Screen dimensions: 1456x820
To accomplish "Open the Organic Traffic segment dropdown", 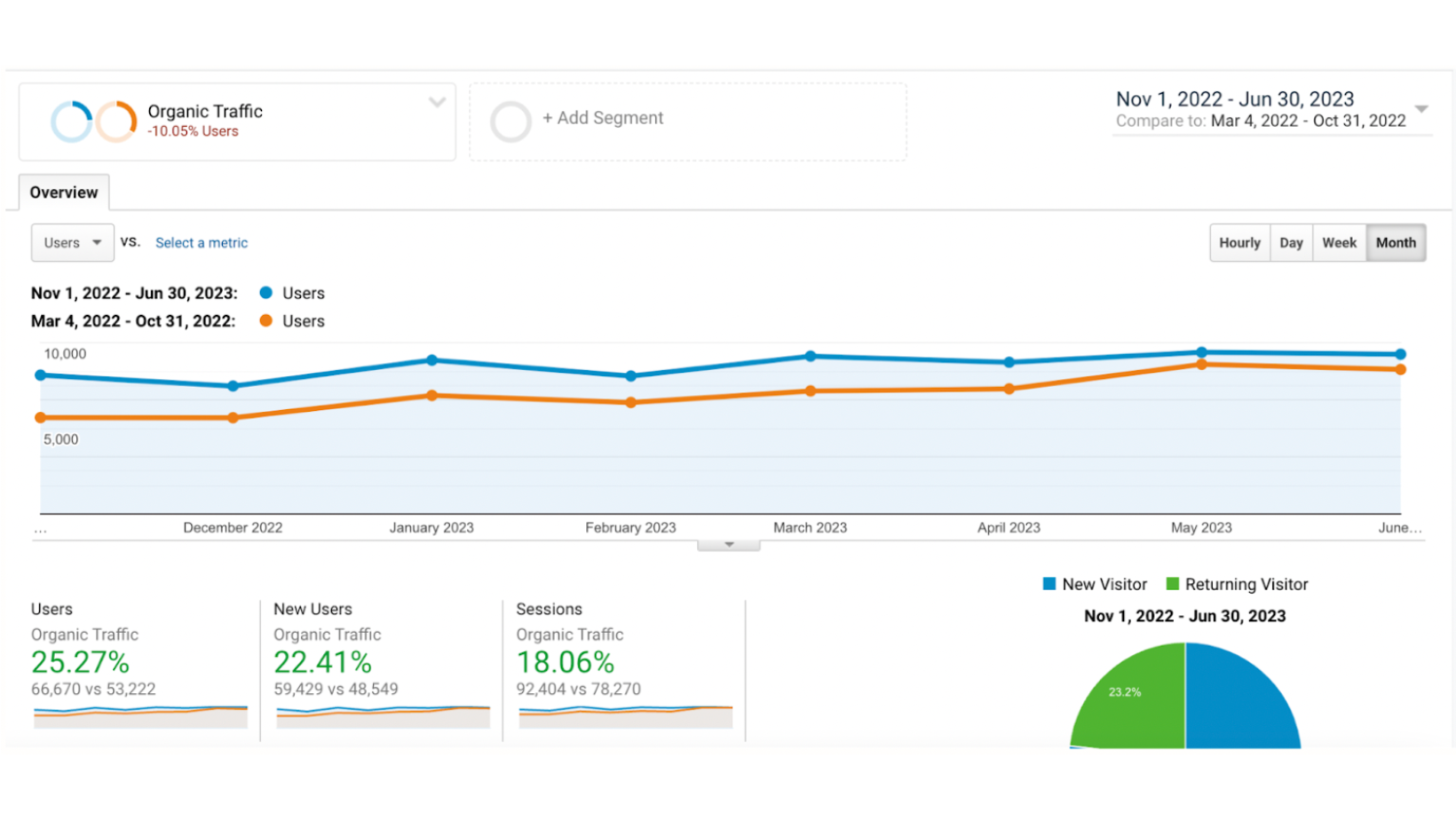I will pos(436,103).
